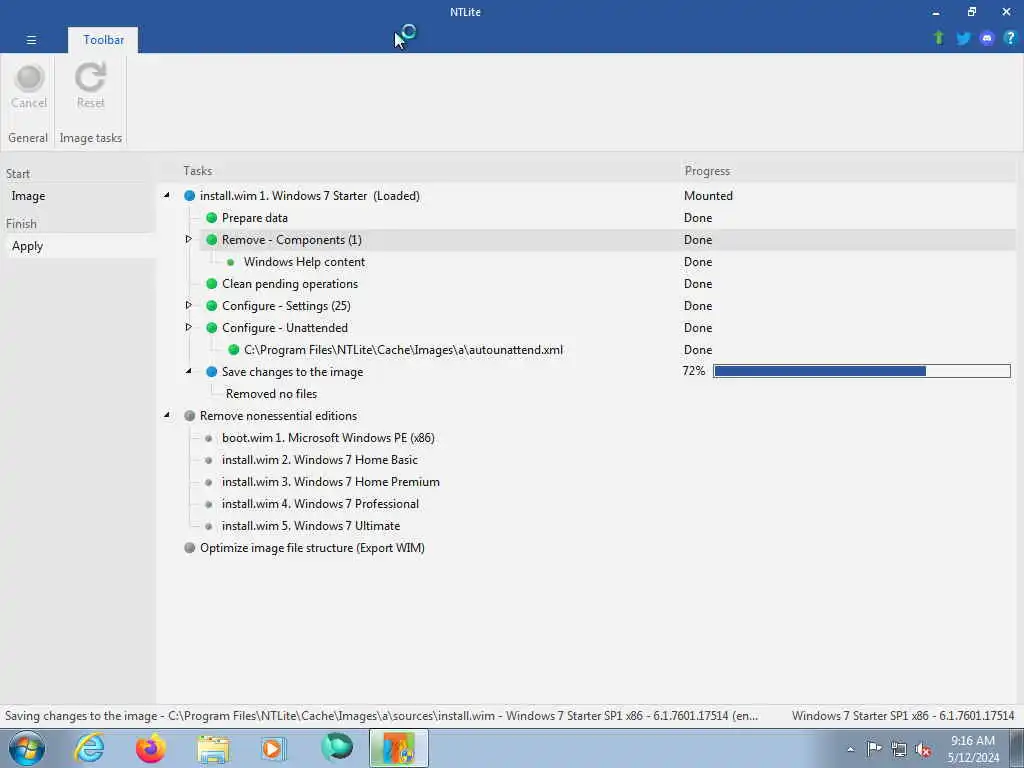Click blue status dot of install.wim Starter
Viewport: 1024px width, 768px height.
189,196
